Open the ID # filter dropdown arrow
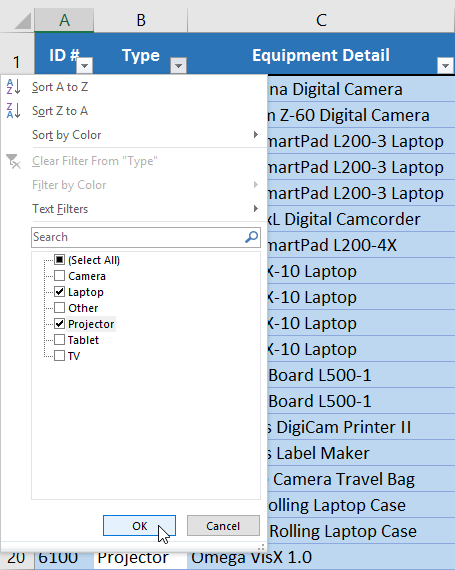This screenshot has width=455, height=570. (85, 65)
